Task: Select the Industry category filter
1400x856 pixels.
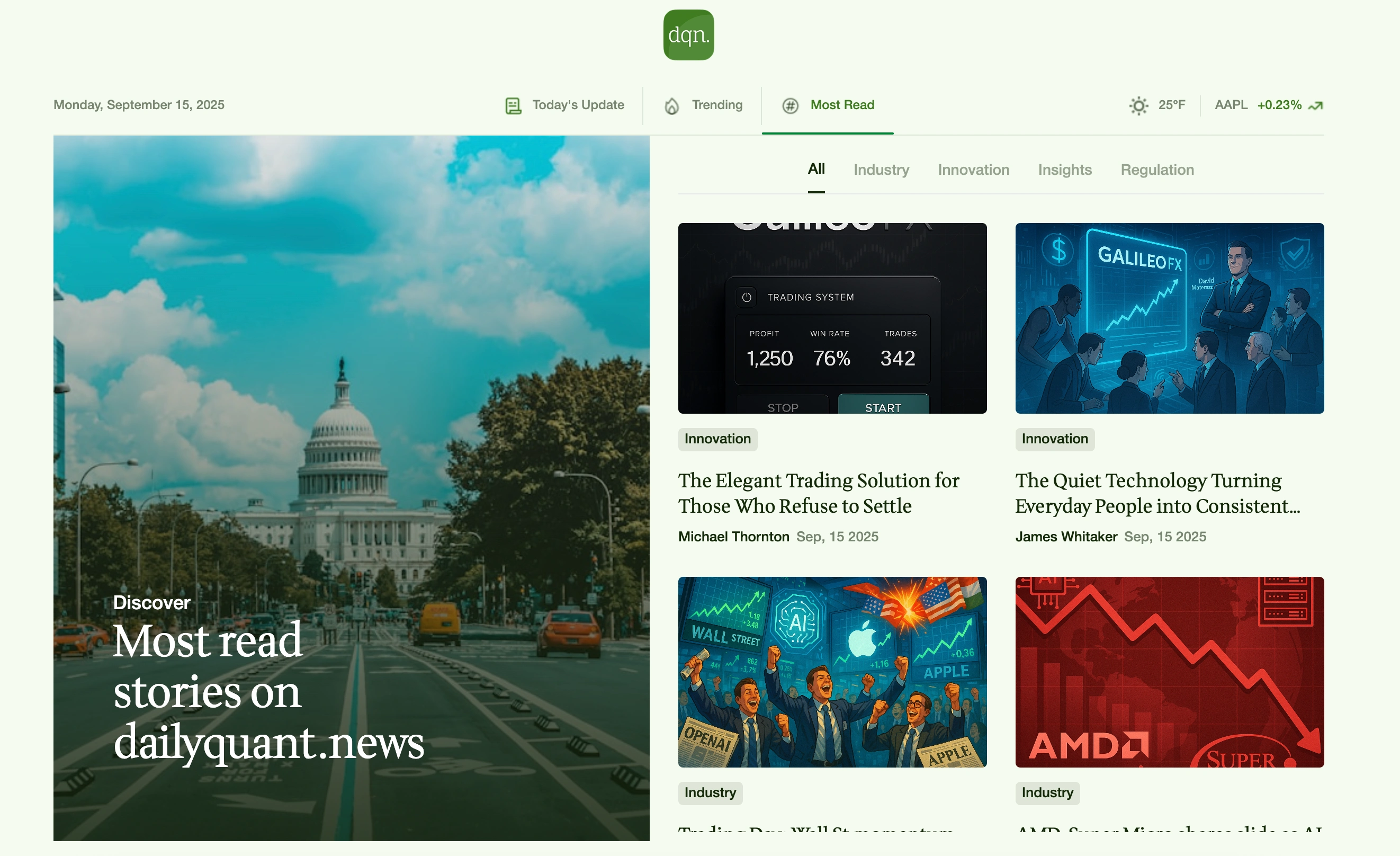Action: (881, 170)
